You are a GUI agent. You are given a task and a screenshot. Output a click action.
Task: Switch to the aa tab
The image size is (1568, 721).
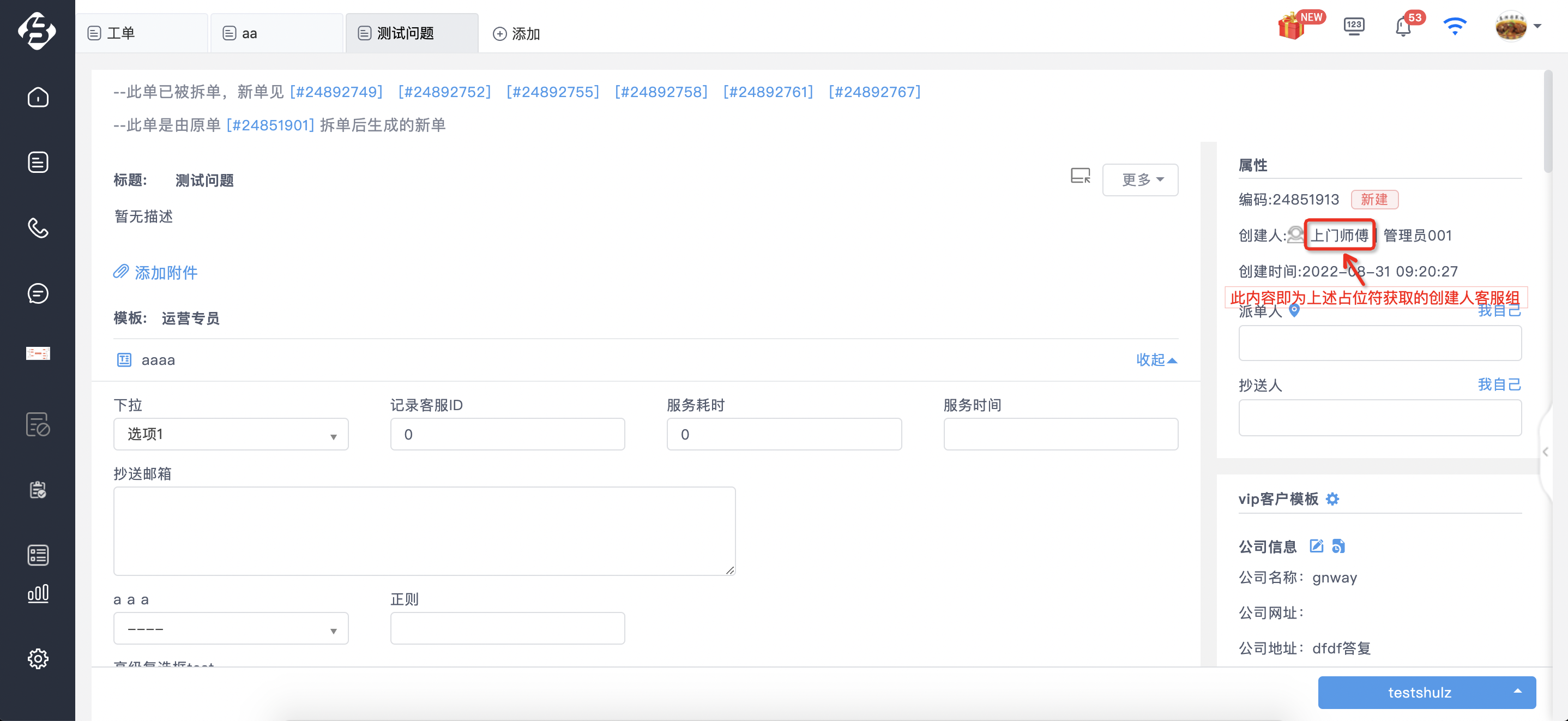(x=277, y=33)
